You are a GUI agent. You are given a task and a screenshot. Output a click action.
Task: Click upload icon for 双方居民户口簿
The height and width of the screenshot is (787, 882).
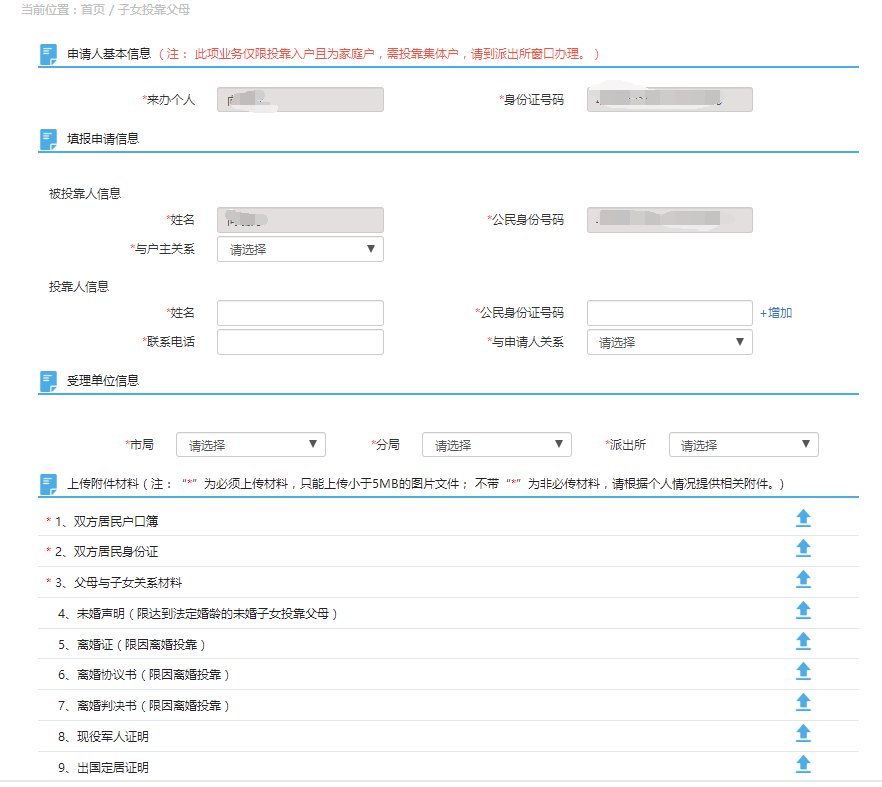tap(802, 518)
